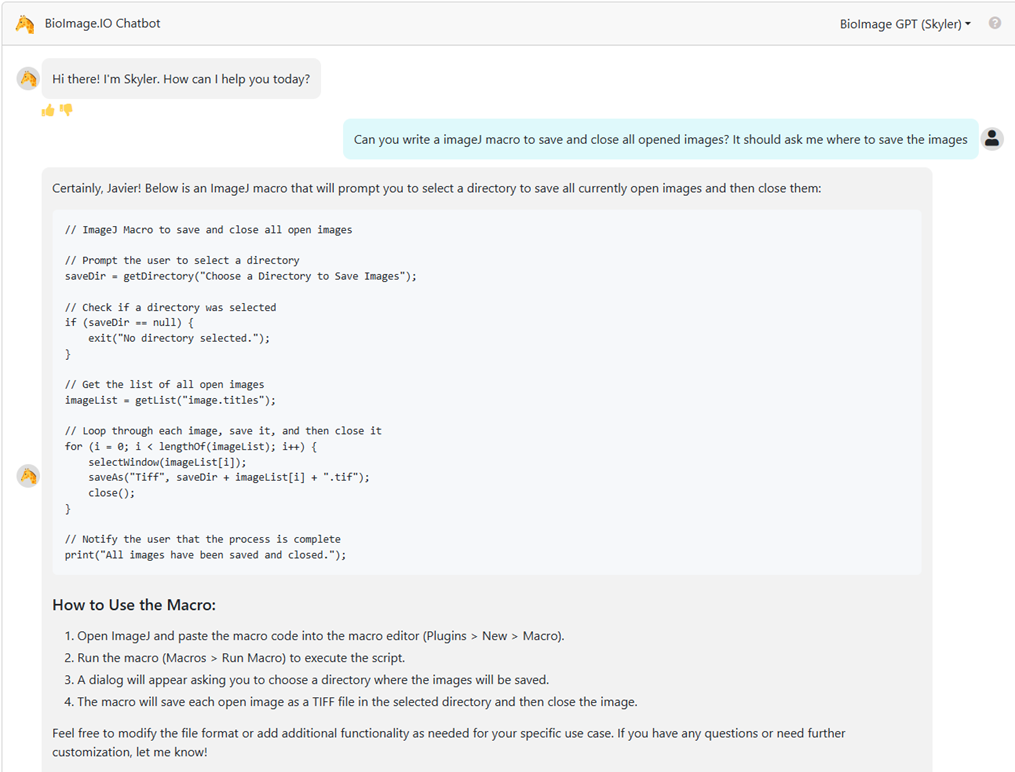The width and height of the screenshot is (1015, 772).
Task: Click step 4 about saving as TIFF
Action: [357, 701]
